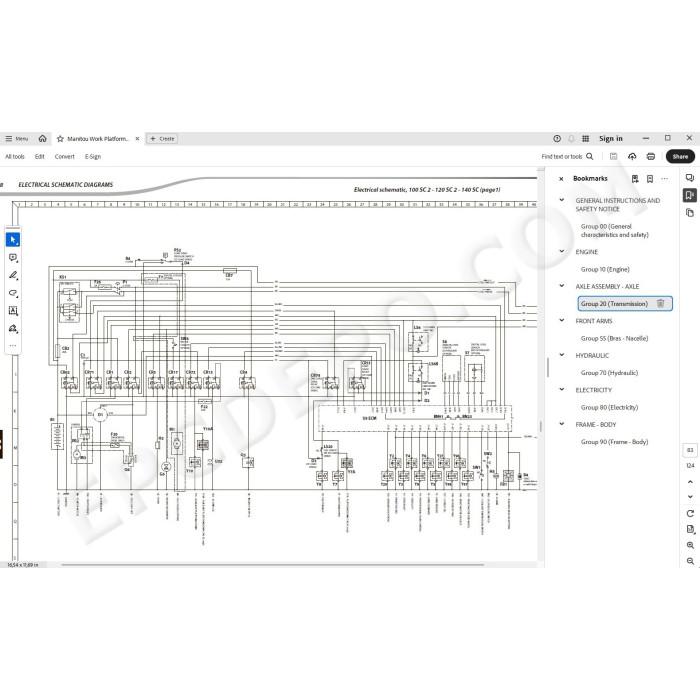Click the Share button
Viewport: 700px width, 700px height.
(x=680, y=156)
